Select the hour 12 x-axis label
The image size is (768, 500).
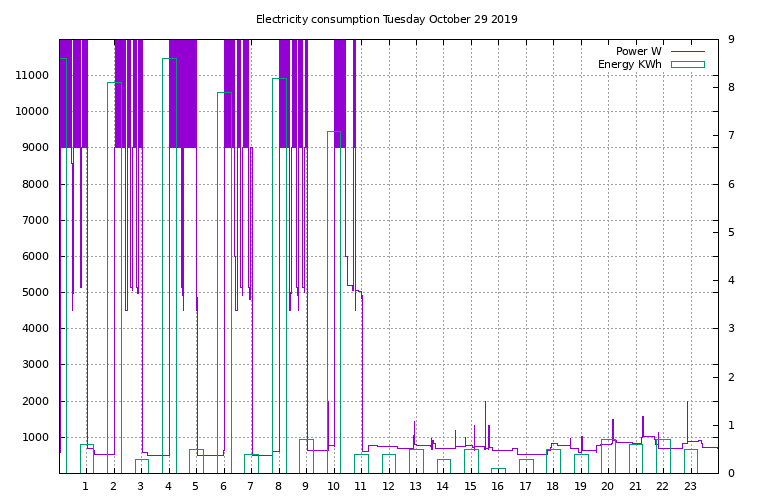388,486
